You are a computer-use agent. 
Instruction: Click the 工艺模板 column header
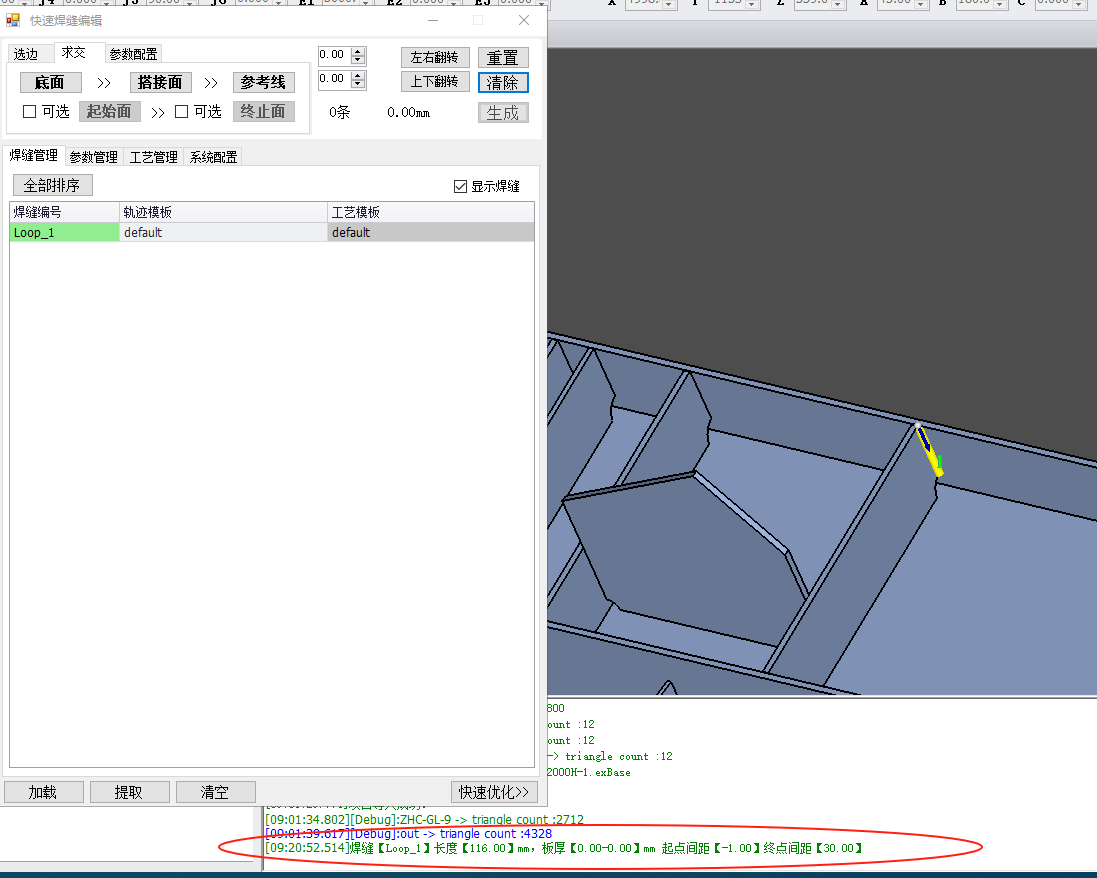point(430,212)
